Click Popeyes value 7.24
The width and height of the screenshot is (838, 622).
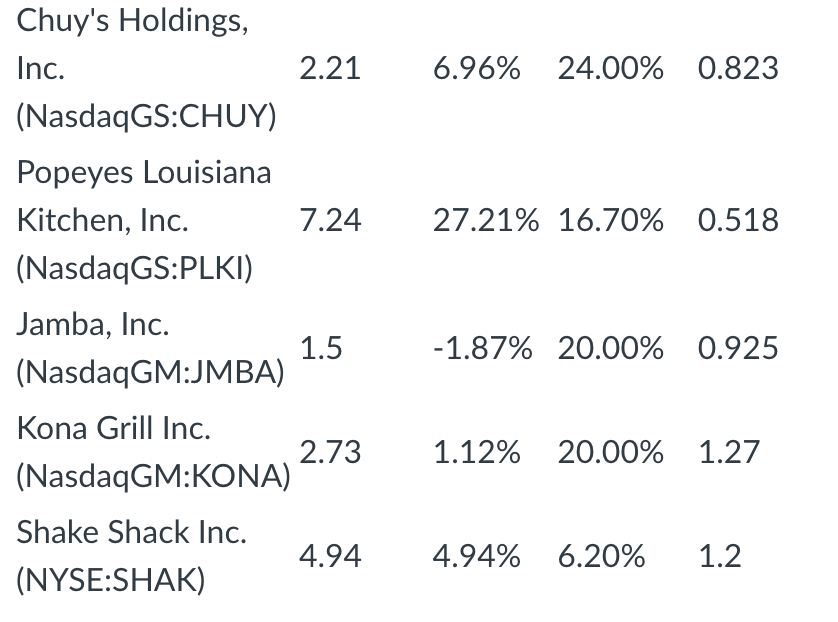330,220
